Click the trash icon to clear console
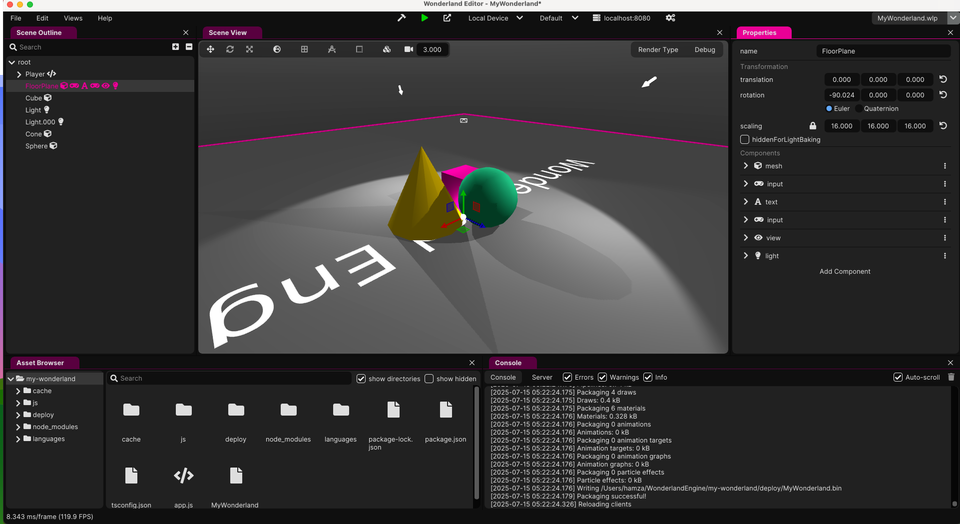This screenshot has width=960, height=524. pyautogui.click(x=951, y=377)
